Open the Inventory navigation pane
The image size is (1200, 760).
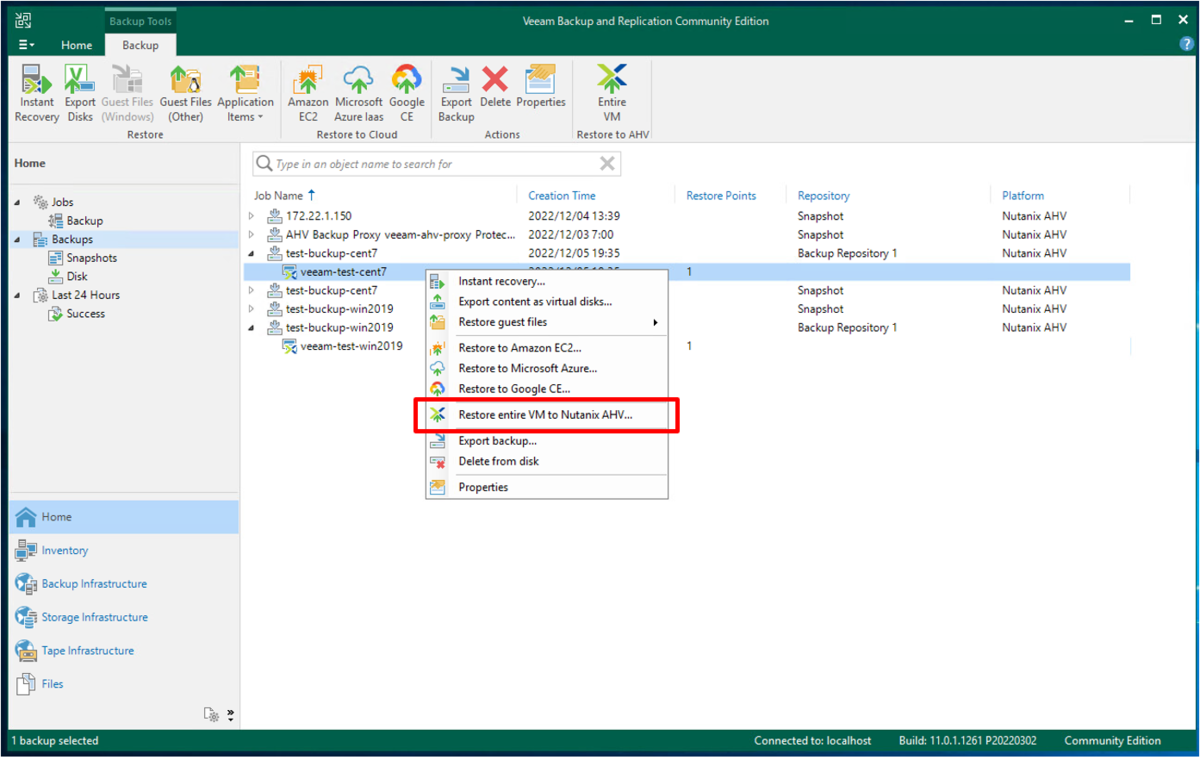tap(124, 551)
